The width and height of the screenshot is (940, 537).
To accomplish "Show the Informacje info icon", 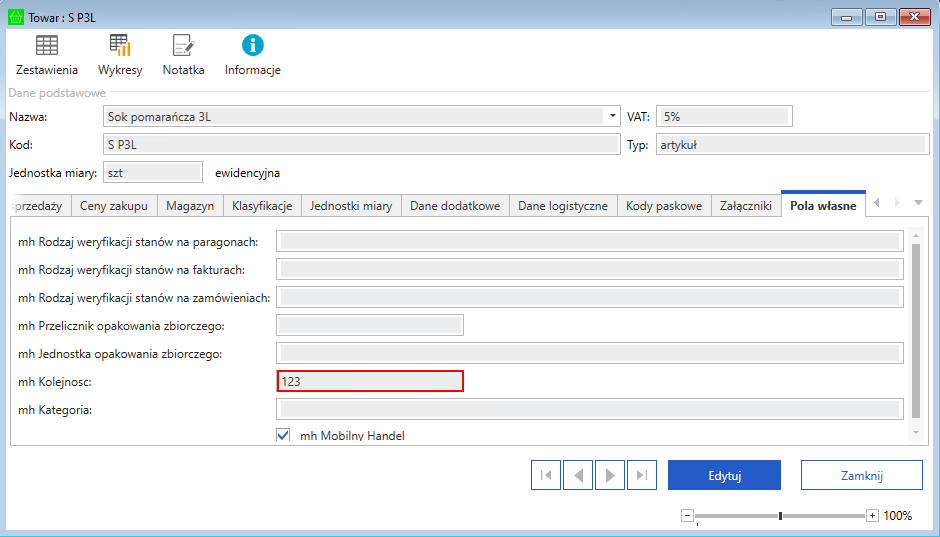I will [x=253, y=46].
